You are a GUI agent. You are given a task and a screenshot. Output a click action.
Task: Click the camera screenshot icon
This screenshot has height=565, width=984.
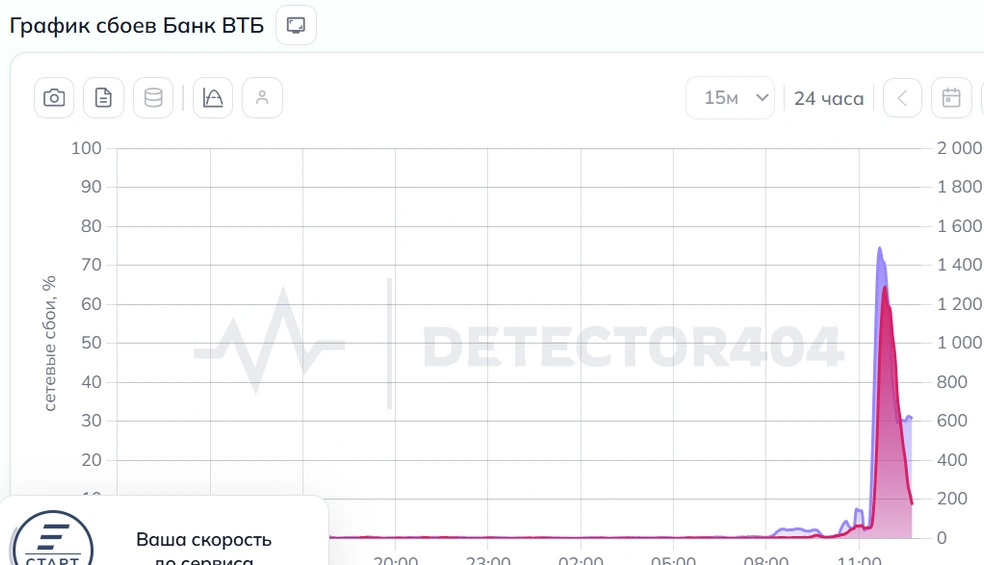coord(54,98)
